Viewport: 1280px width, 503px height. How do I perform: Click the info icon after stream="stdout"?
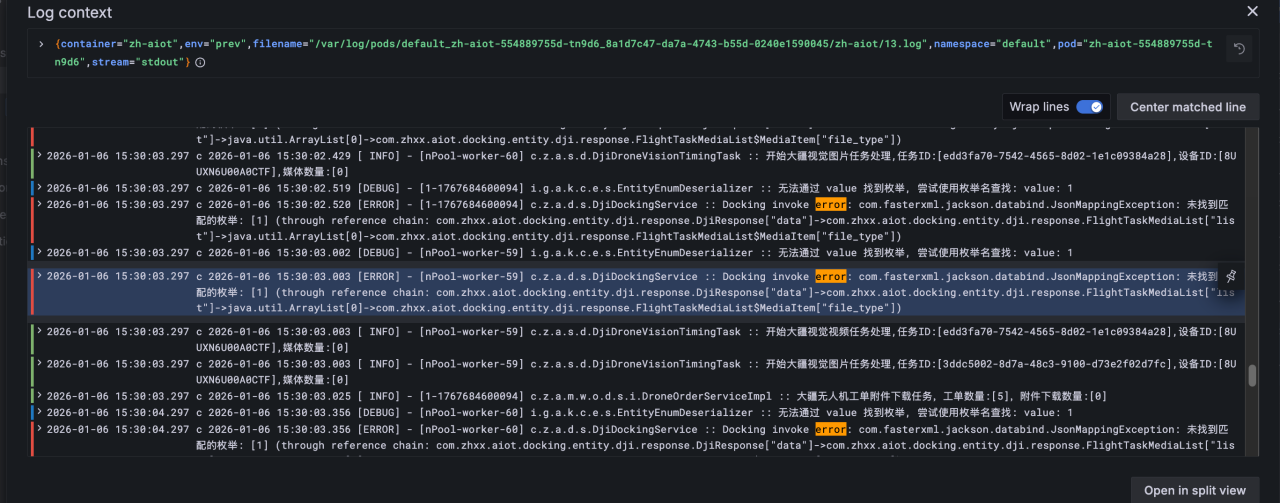tap(200, 62)
